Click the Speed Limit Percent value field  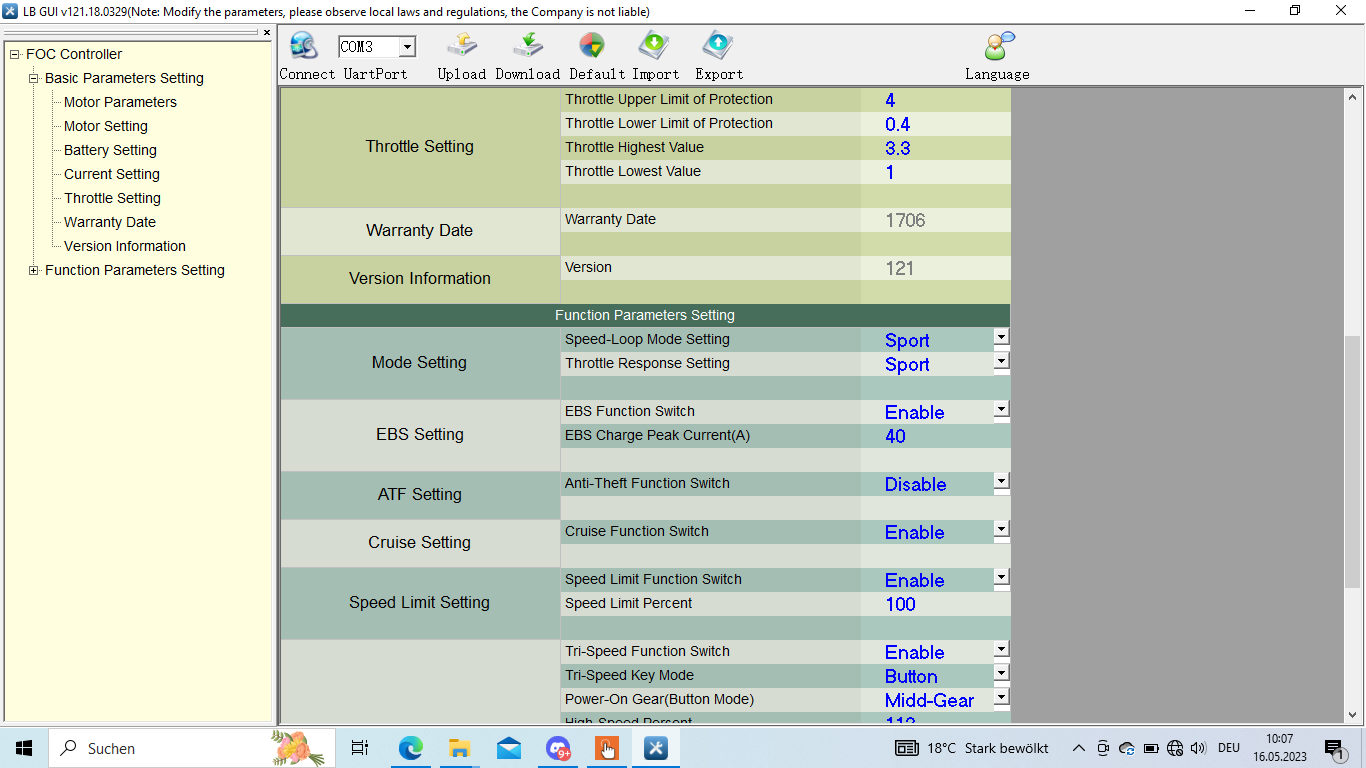click(934, 604)
